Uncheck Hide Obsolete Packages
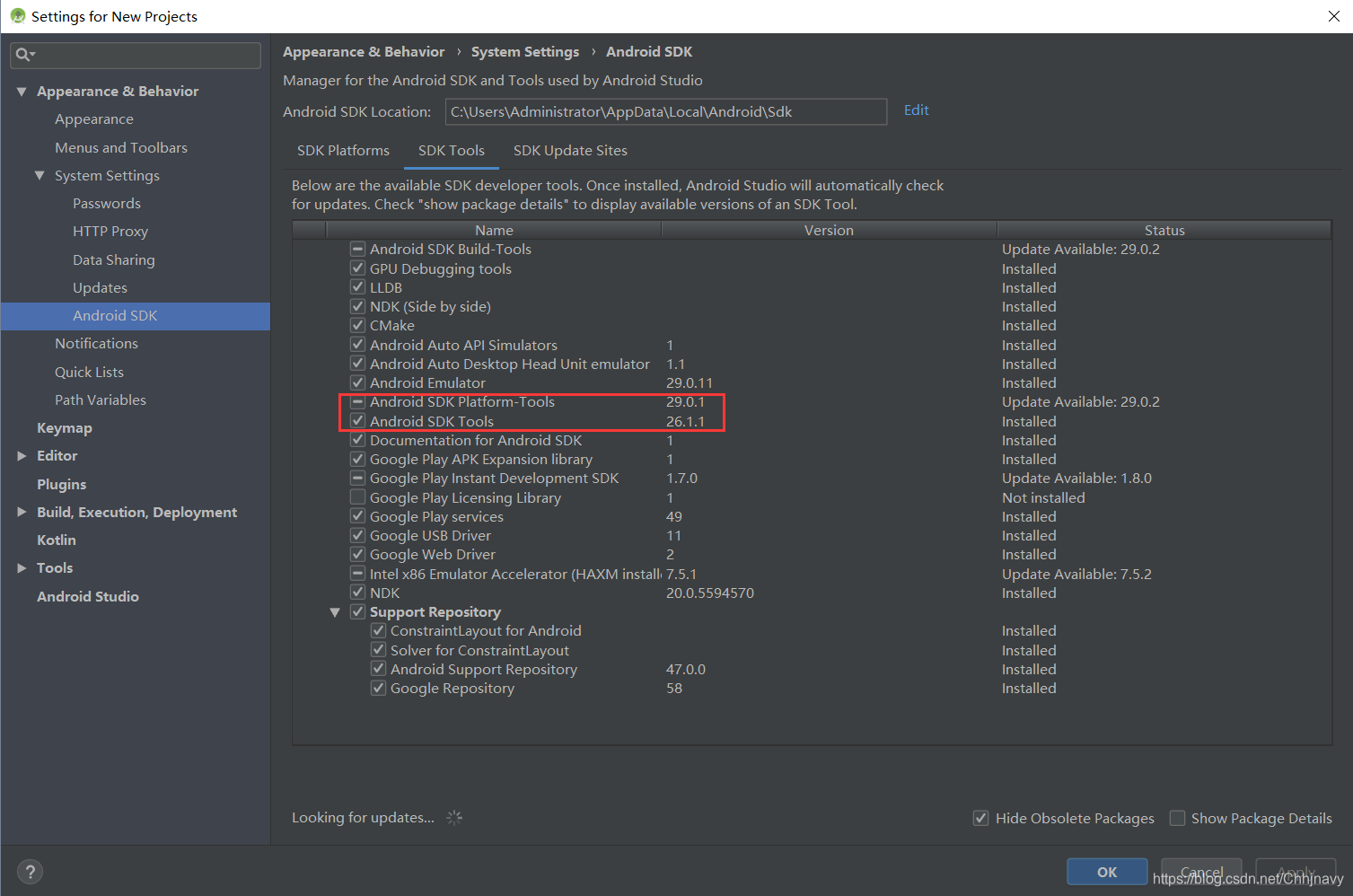 (x=981, y=818)
